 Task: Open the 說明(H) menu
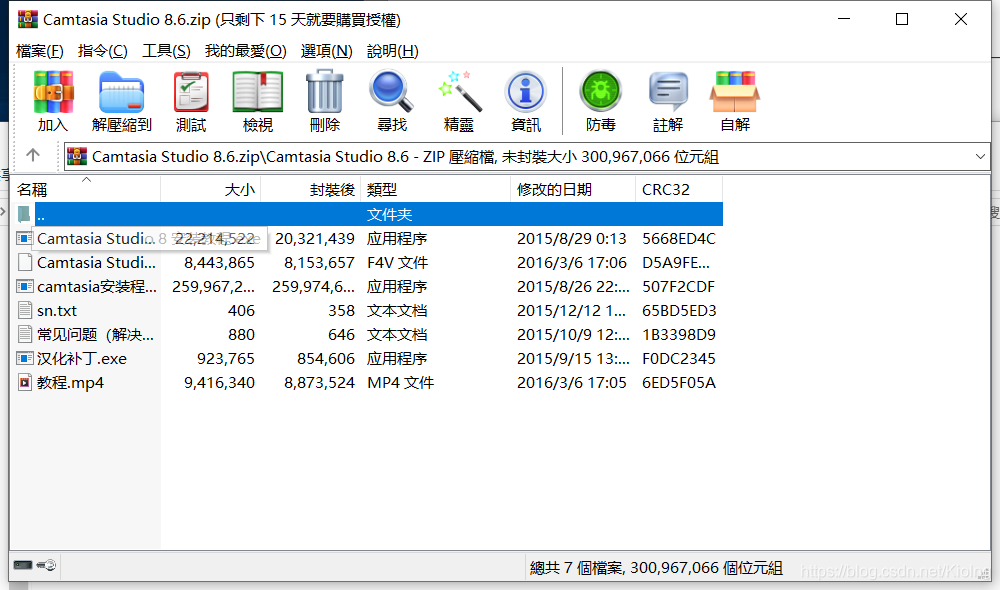click(x=393, y=51)
